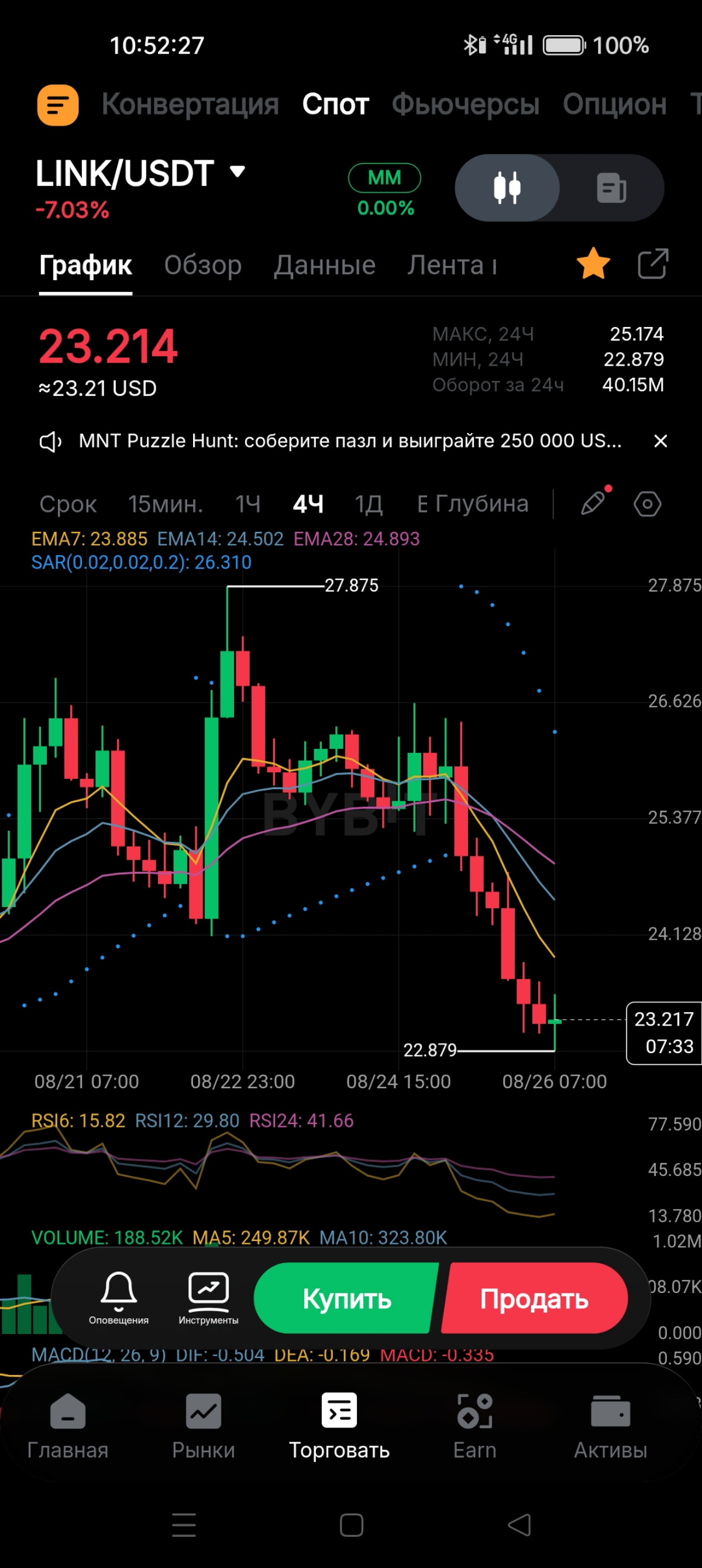
Task: Open the Earn tab
Action: (475, 1427)
